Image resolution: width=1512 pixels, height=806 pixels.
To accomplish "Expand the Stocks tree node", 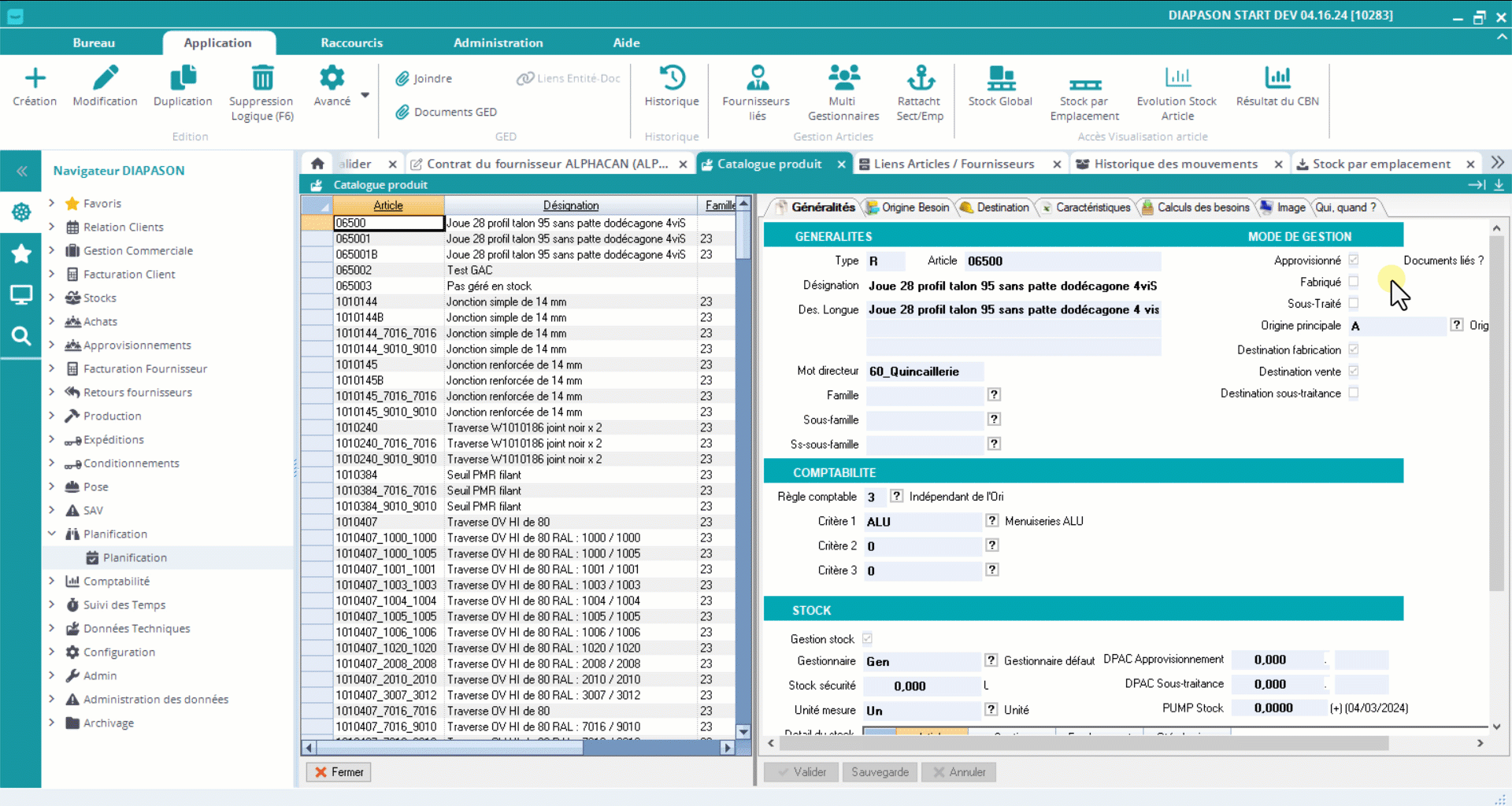I will (52, 298).
